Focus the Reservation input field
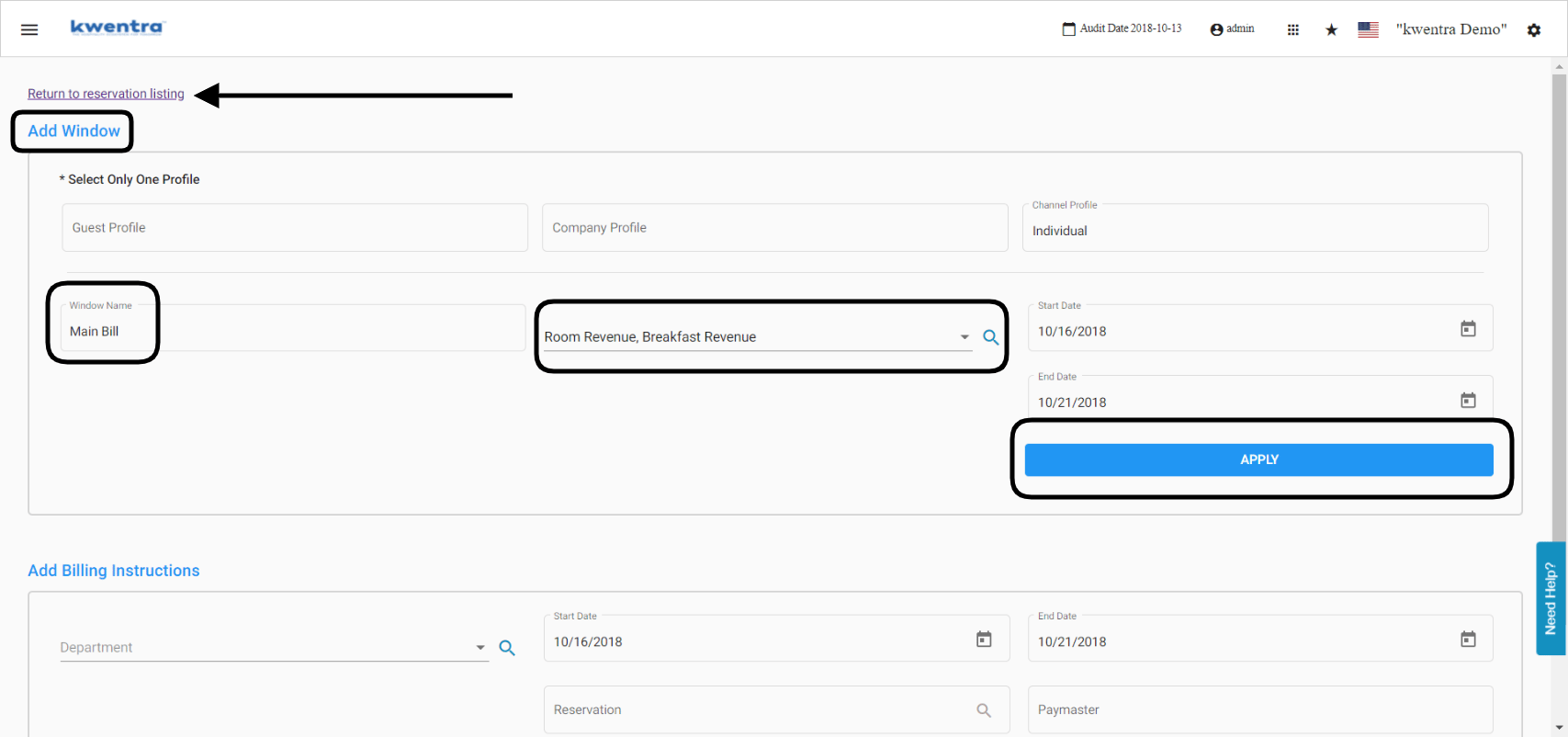The image size is (1568, 737). point(776,709)
